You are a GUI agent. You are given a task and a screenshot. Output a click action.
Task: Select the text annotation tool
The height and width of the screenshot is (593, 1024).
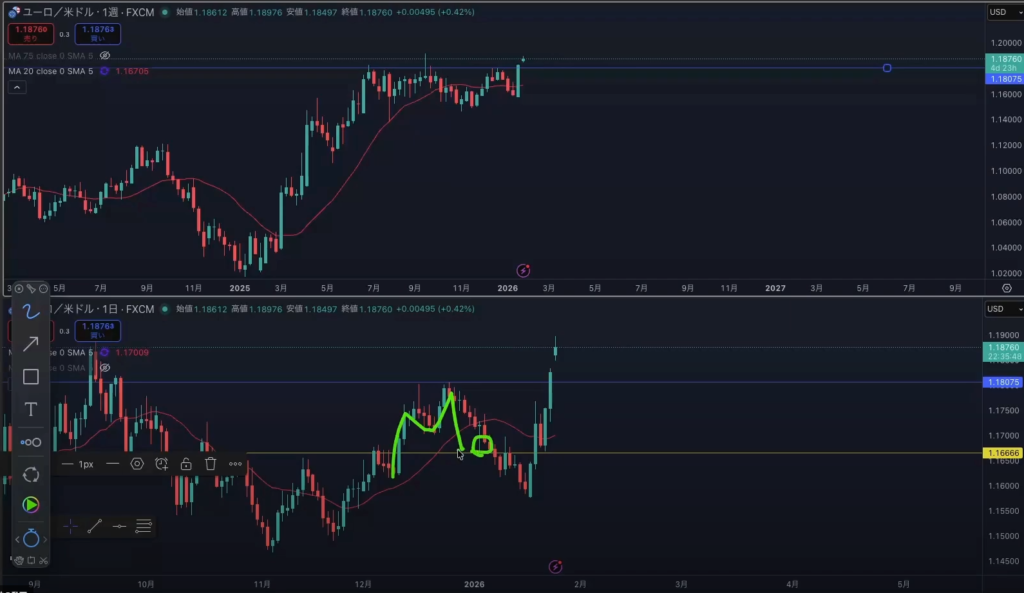[x=31, y=409]
